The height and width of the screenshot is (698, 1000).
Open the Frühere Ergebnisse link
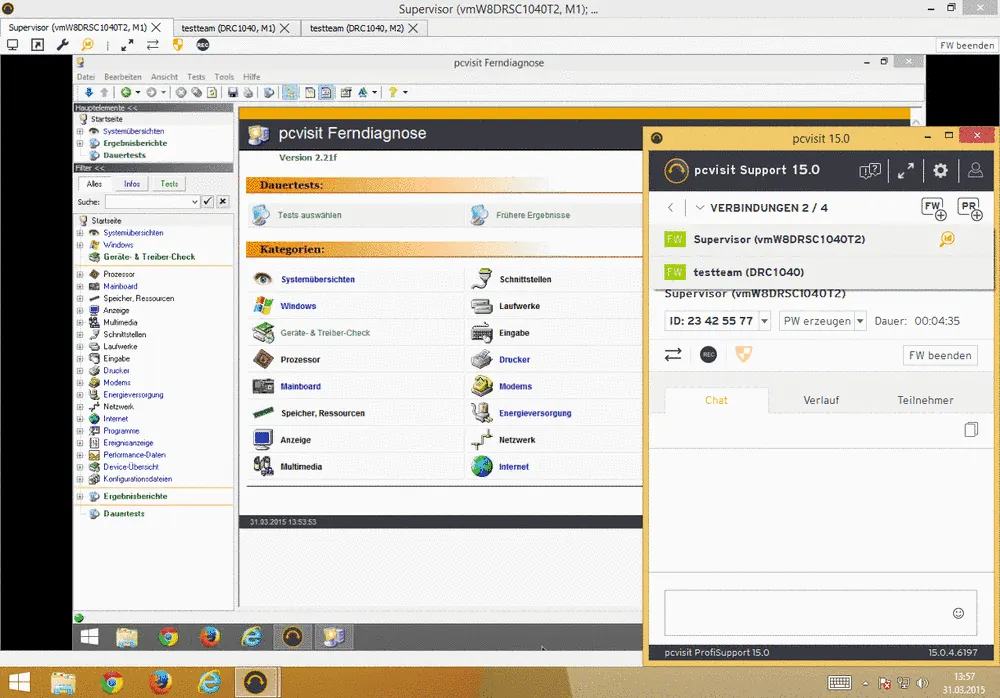click(x=533, y=215)
